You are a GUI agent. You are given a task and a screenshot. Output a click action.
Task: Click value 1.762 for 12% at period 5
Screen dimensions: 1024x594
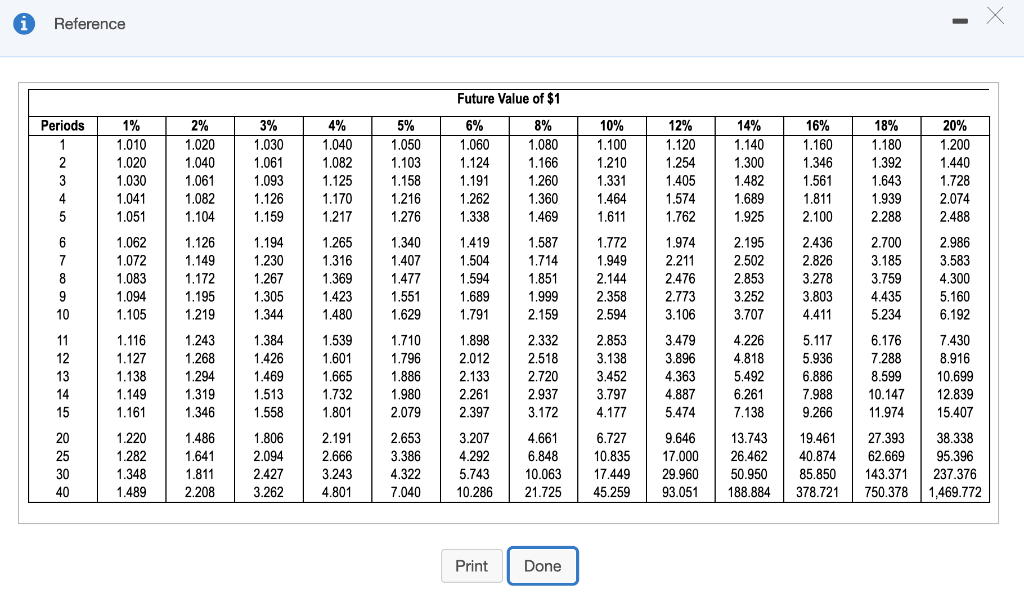680,217
